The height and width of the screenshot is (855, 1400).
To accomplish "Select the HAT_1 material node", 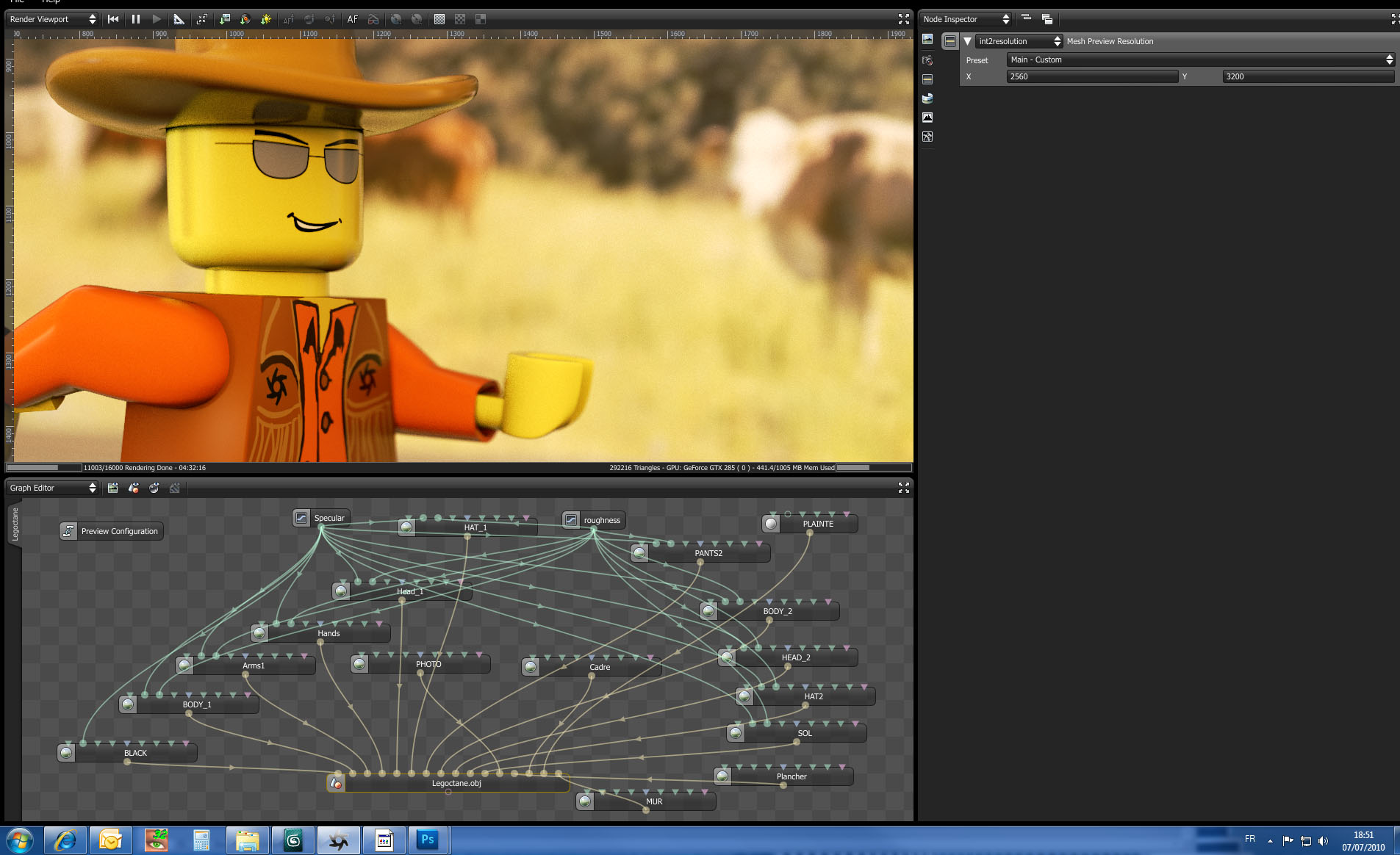I will pos(467,527).
